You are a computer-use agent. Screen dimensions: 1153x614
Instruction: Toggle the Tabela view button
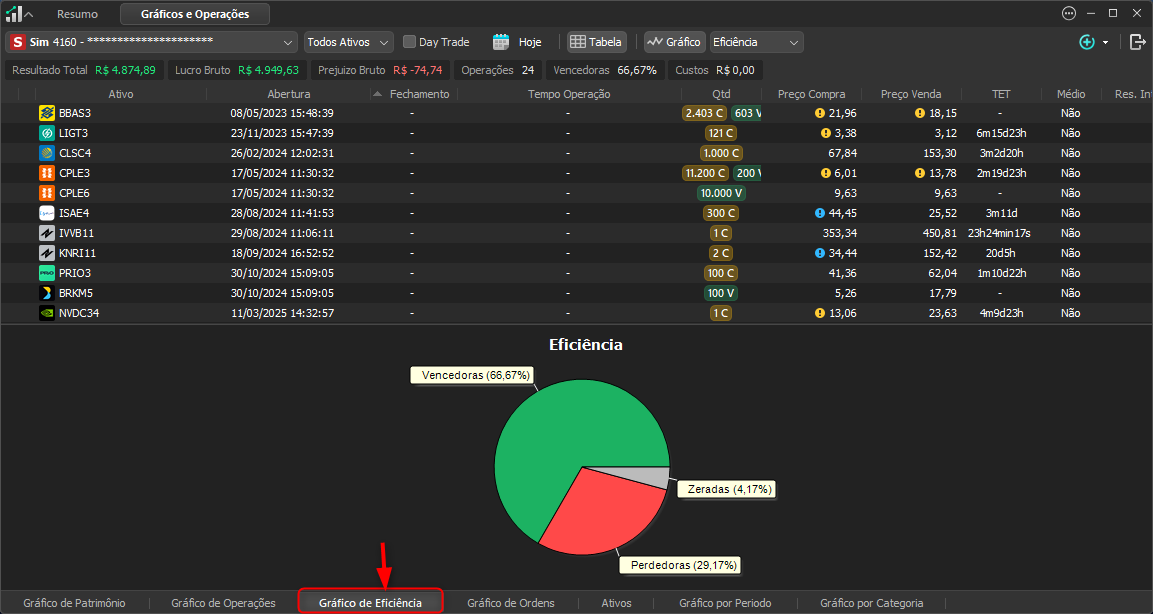596,42
